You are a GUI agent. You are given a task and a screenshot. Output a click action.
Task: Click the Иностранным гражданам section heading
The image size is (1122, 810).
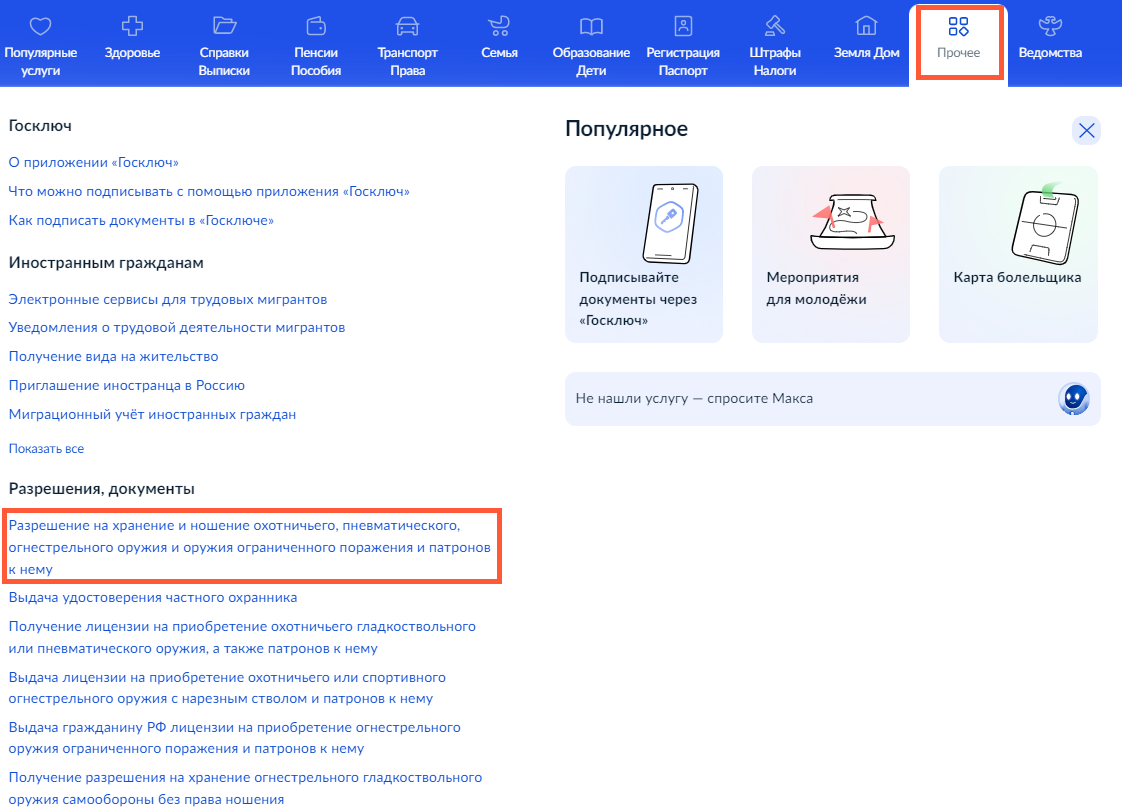[106, 263]
